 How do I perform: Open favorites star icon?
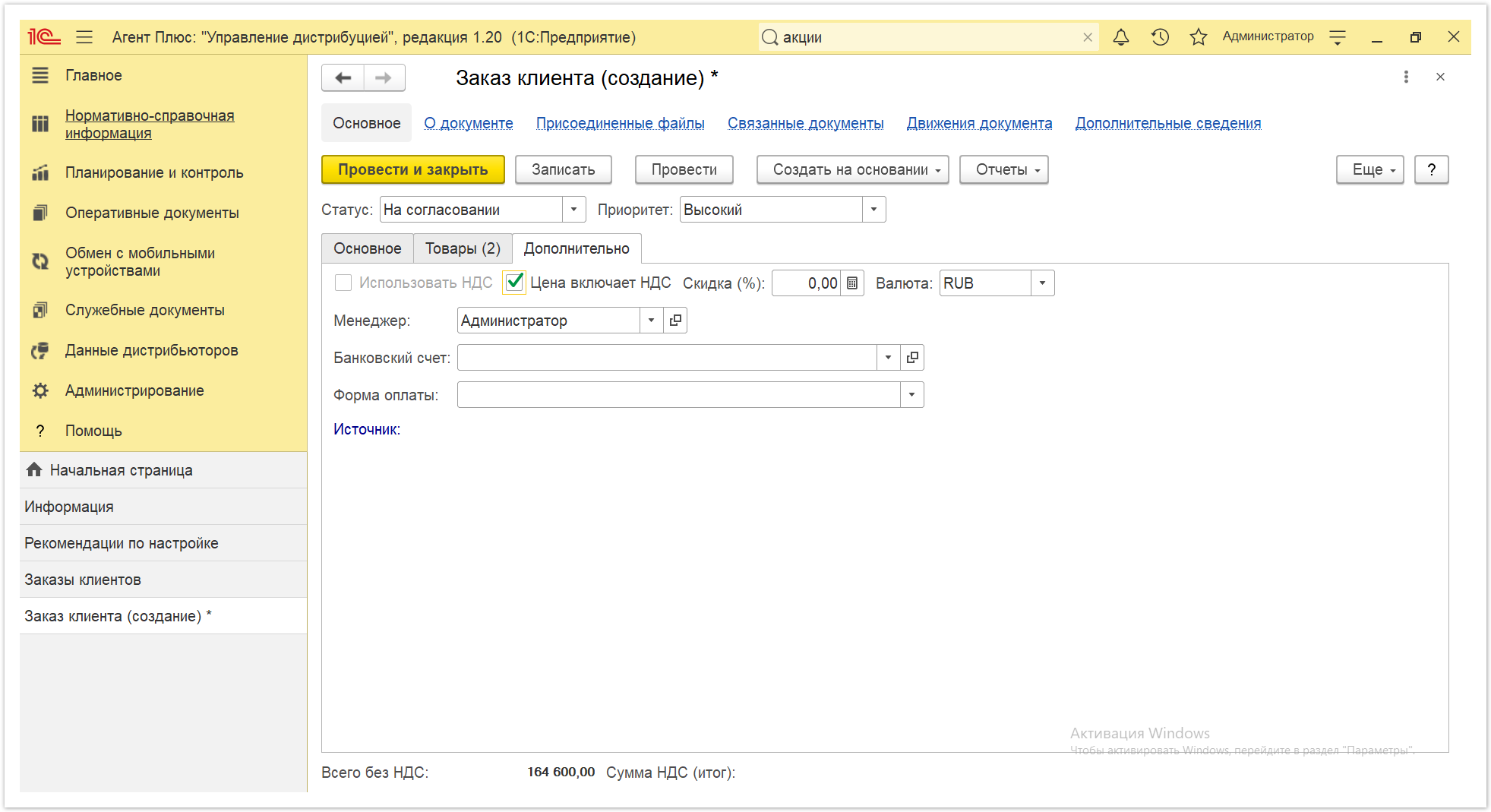coord(1199,36)
